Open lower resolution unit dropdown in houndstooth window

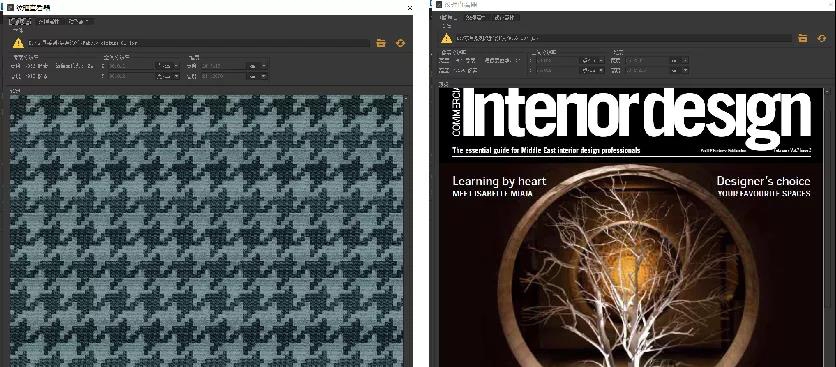coord(168,76)
